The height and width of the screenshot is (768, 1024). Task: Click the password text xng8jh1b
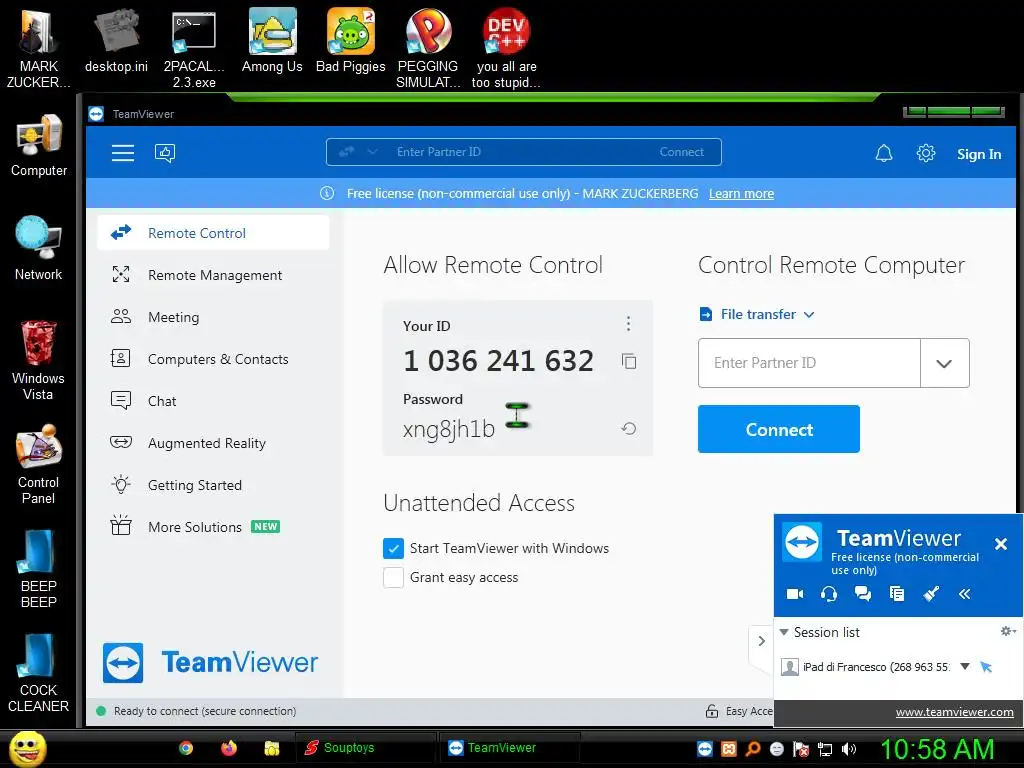(x=449, y=429)
